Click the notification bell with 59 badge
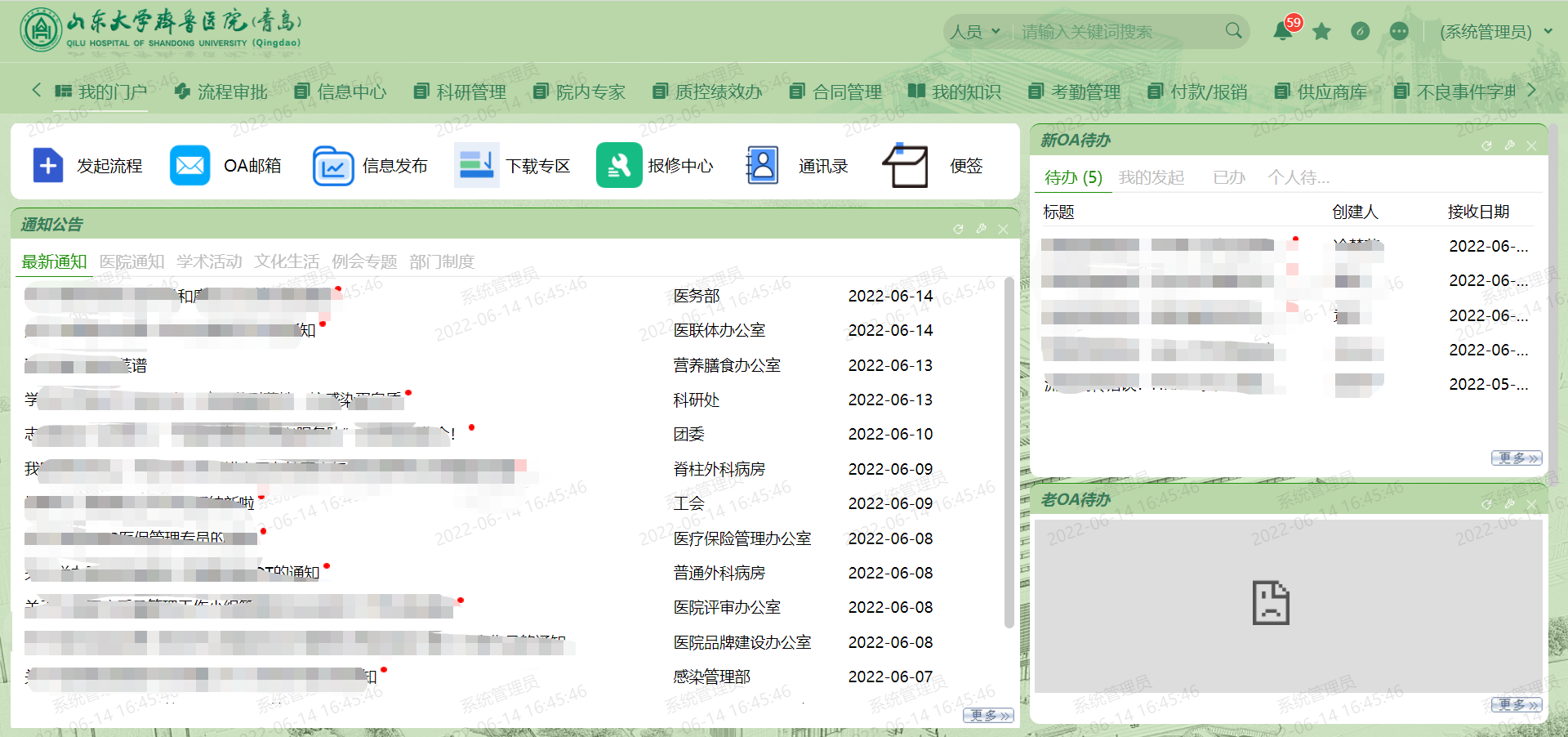This screenshot has height=737, width=1568. click(x=1284, y=31)
